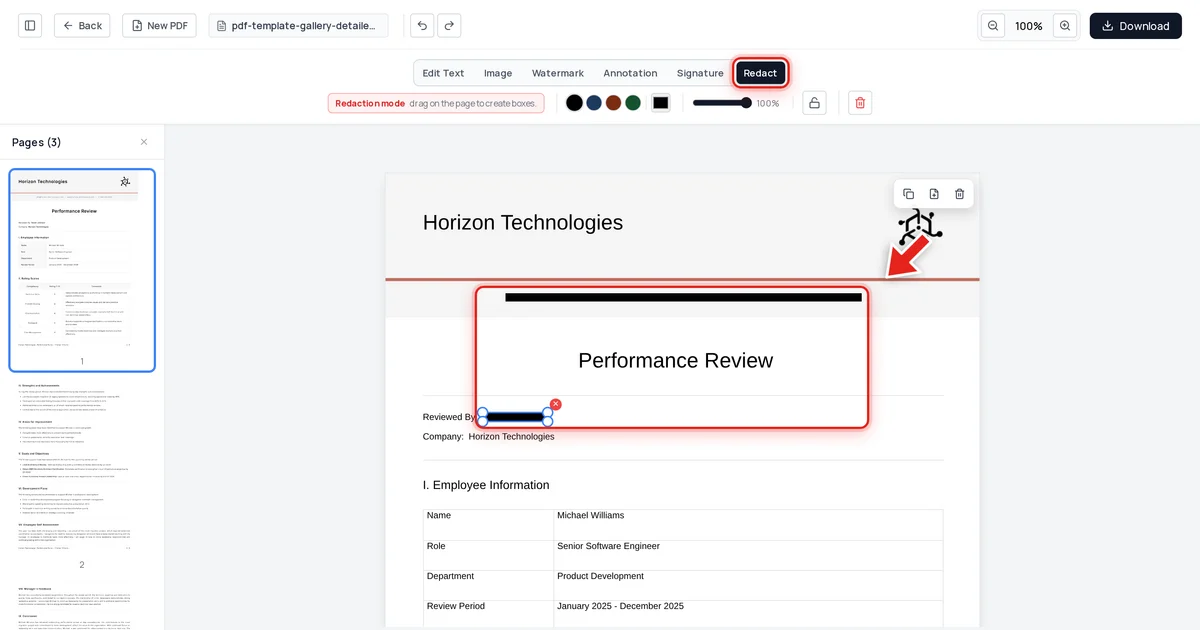Create a New PDF
Image resolution: width=1200 pixels, height=630 pixels.
coord(159,26)
